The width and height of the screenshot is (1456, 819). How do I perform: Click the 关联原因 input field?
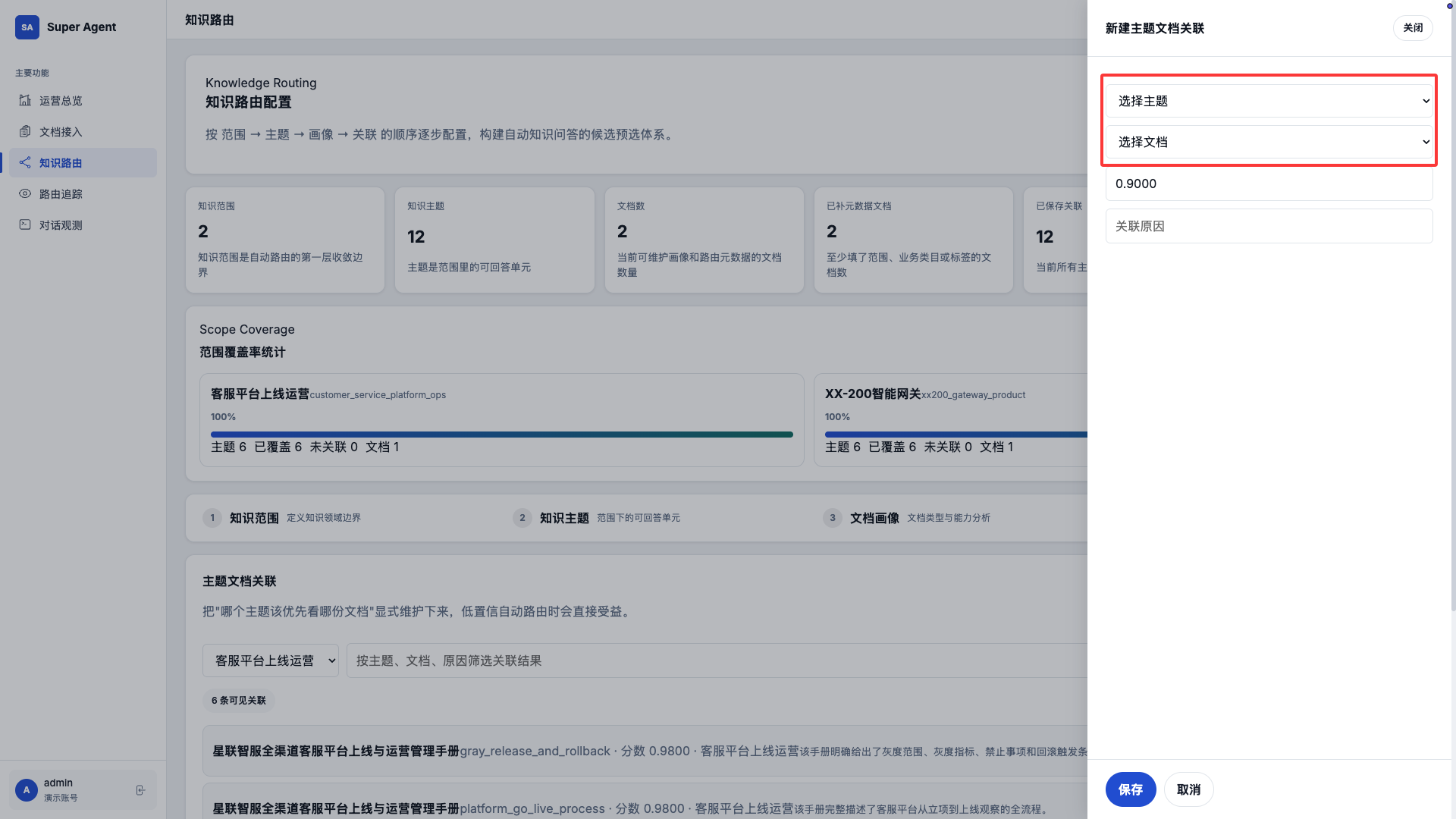pyautogui.click(x=1269, y=226)
